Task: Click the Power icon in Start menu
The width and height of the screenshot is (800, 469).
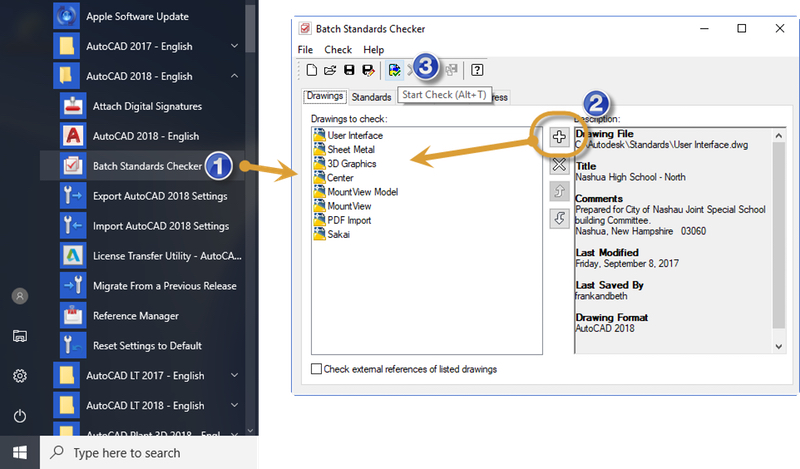Action: (20, 416)
